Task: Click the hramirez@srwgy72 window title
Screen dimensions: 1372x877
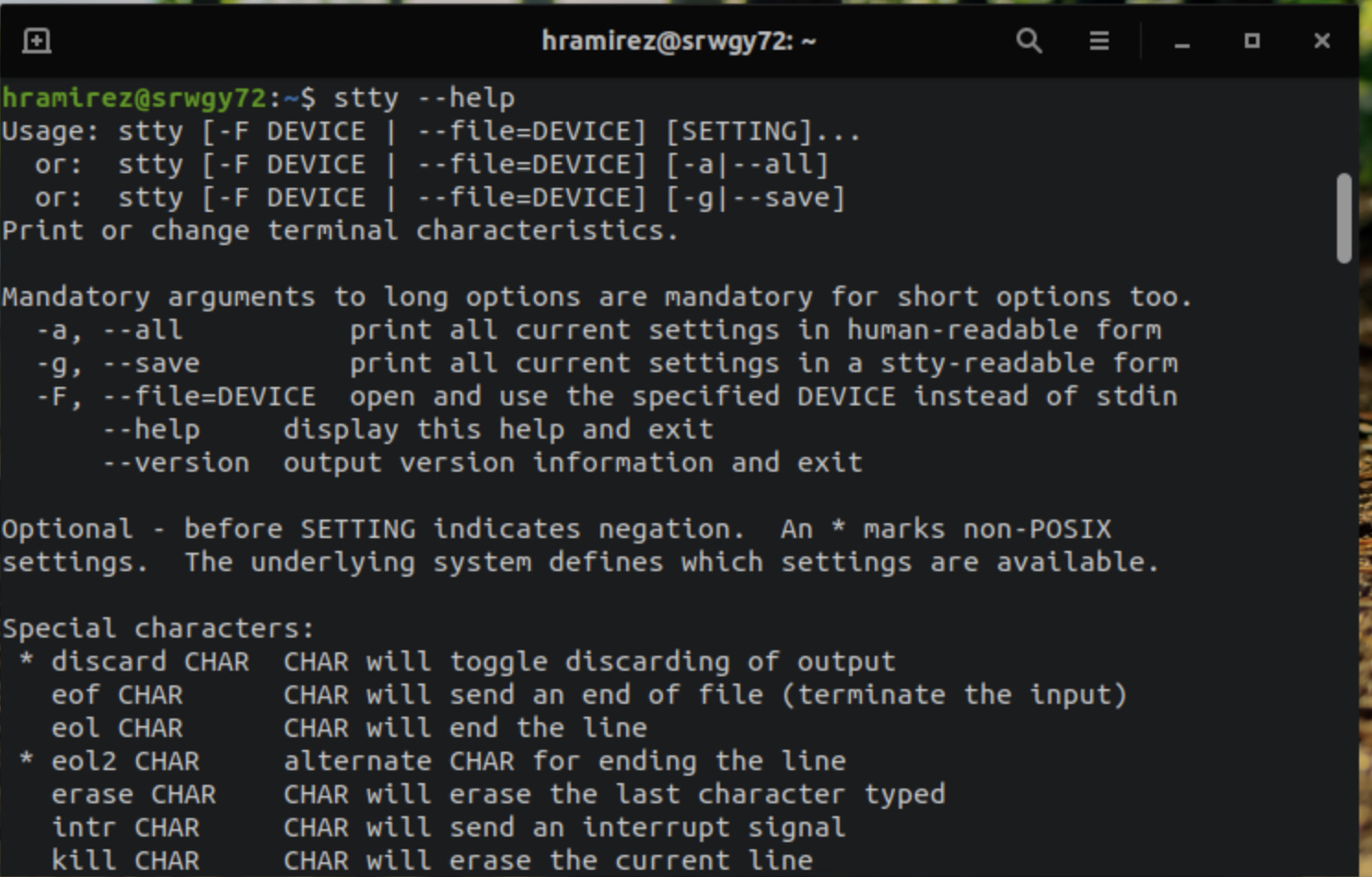Action: [x=679, y=41]
